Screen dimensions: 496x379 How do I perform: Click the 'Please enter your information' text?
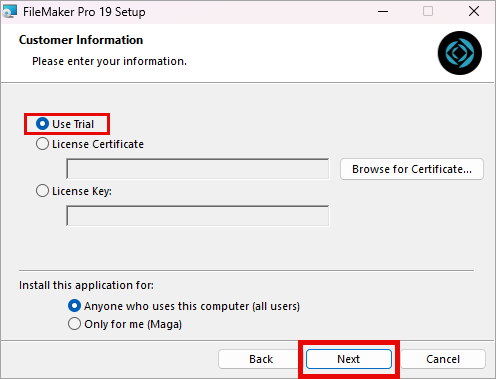109,61
